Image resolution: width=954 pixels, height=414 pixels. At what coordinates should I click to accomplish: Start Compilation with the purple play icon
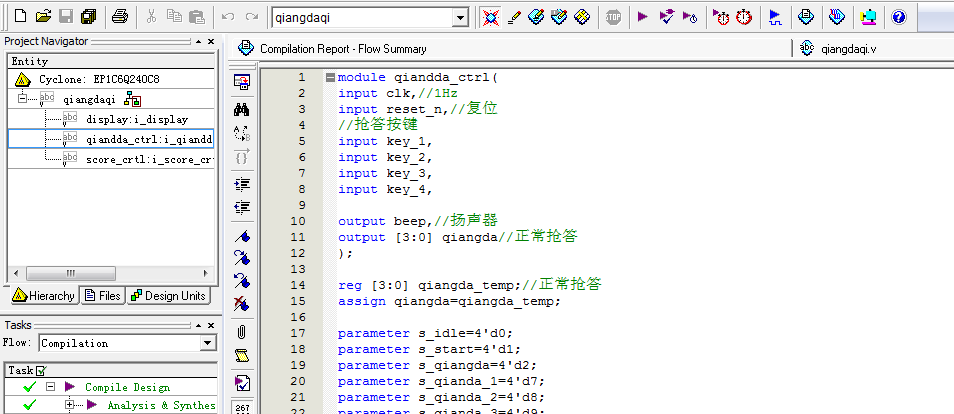[642, 17]
